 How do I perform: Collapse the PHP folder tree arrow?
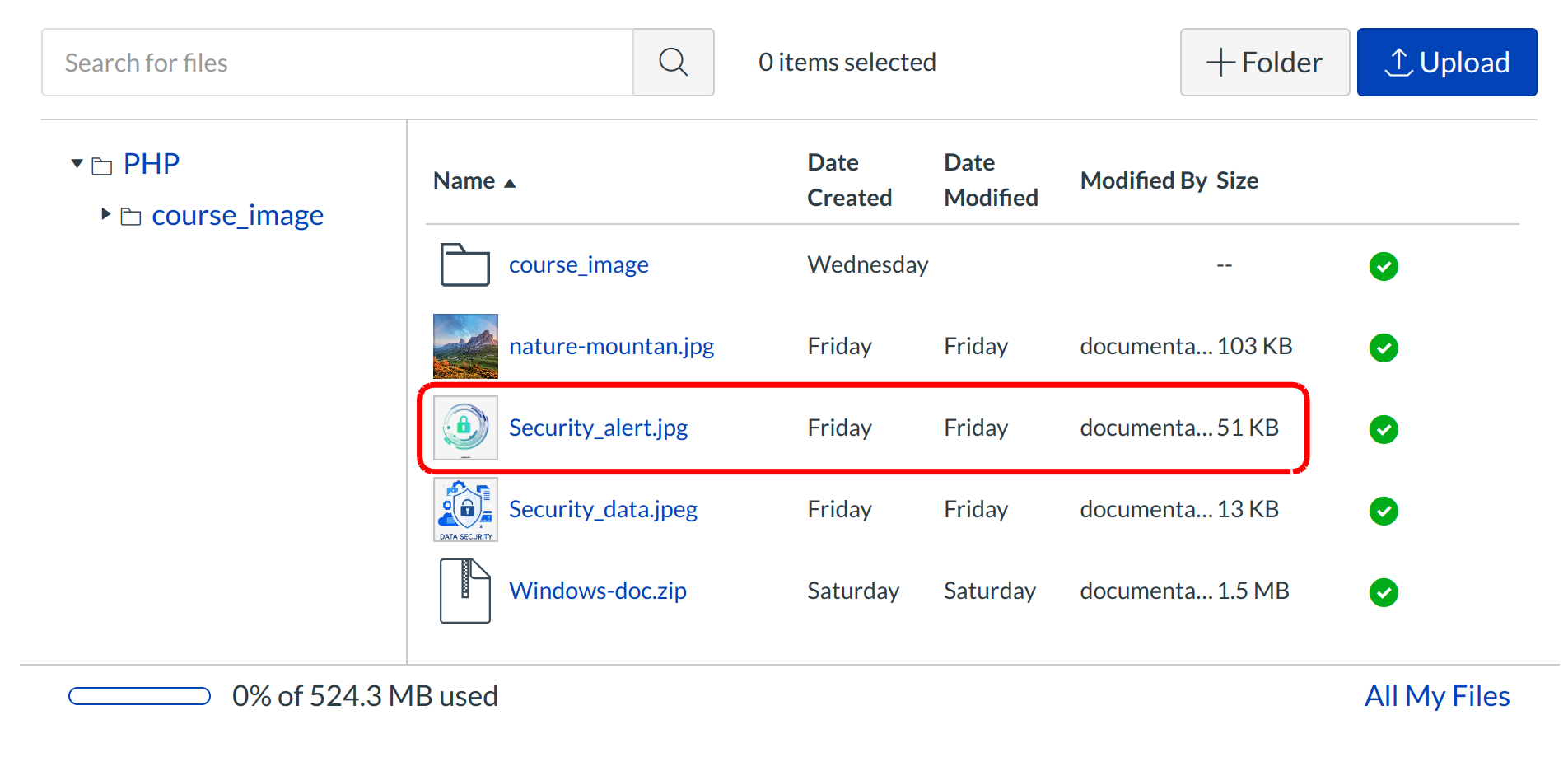coord(77,164)
